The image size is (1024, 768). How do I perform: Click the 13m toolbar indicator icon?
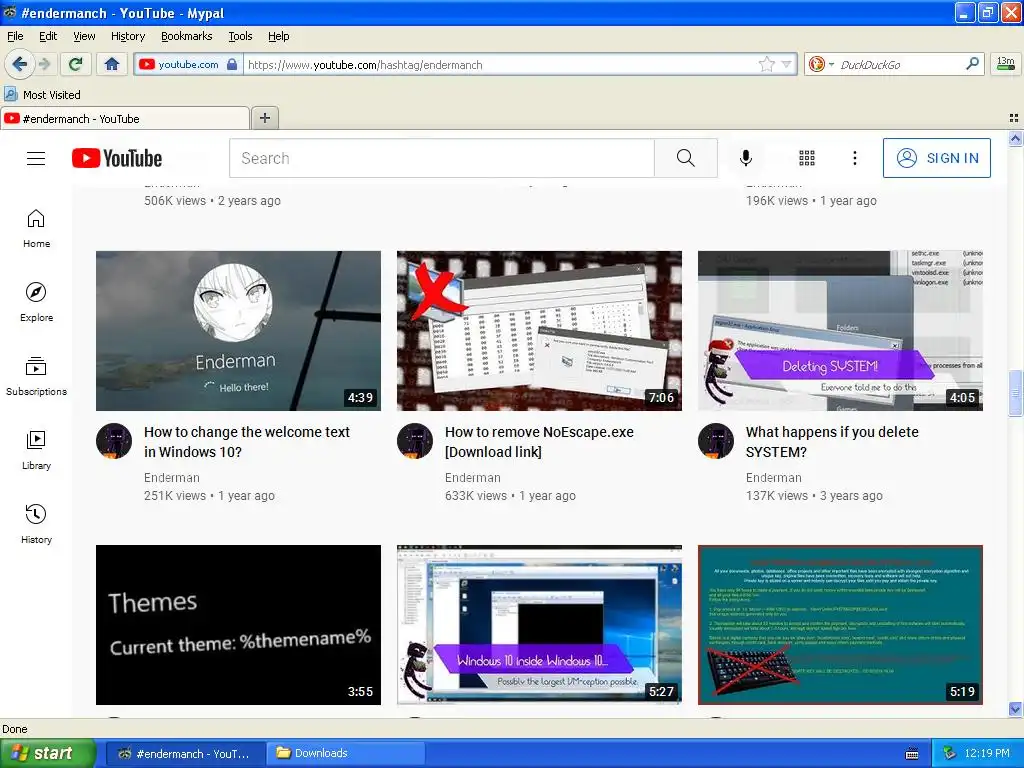1006,64
